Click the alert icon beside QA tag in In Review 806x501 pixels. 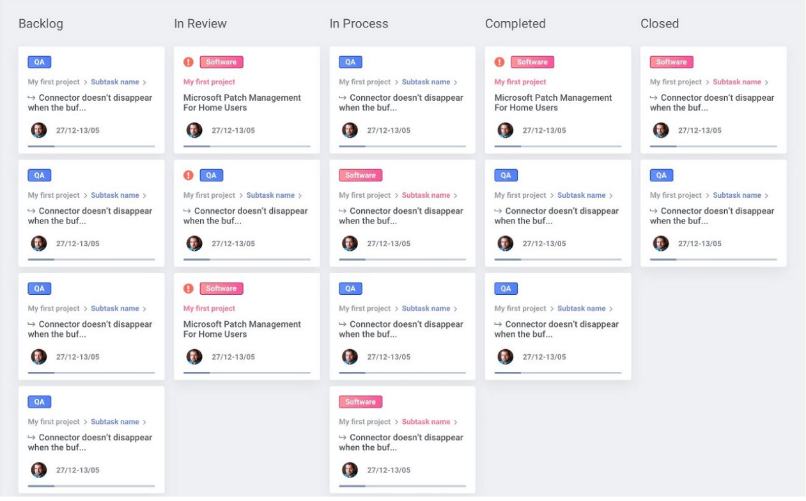click(189, 175)
